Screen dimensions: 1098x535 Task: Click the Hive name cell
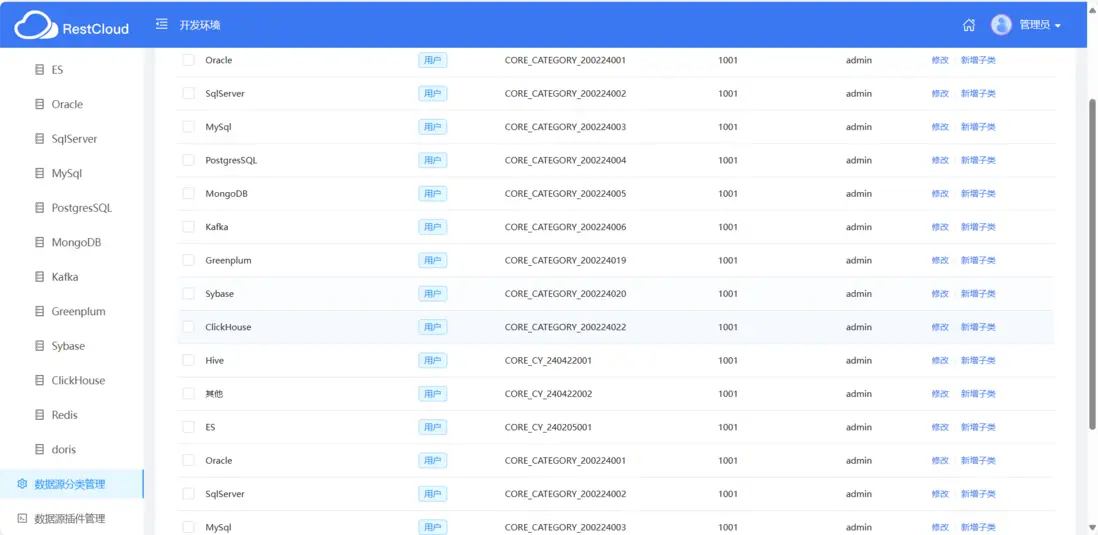214,361
